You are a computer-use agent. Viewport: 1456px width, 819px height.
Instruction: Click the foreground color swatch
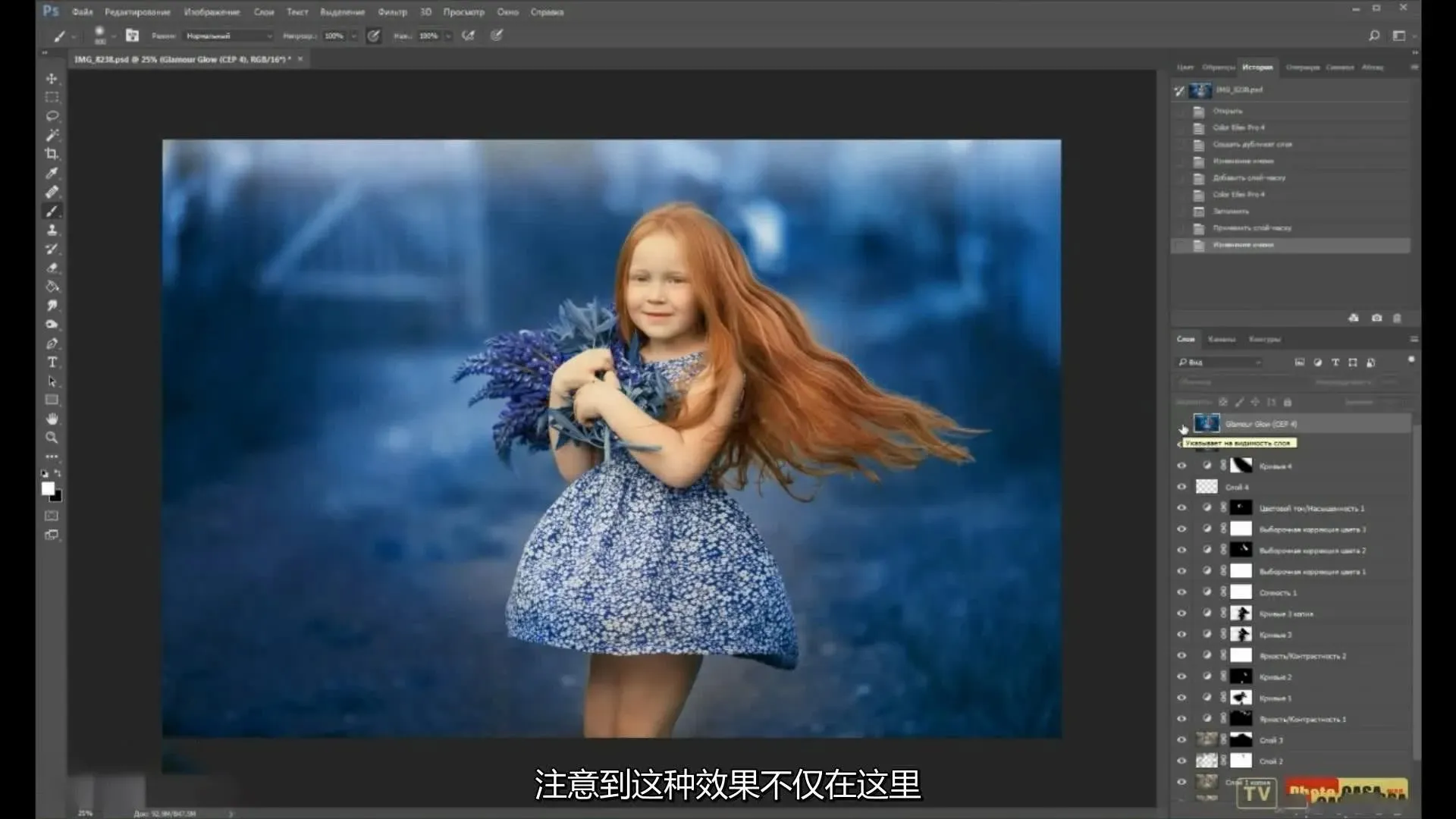coord(48,489)
